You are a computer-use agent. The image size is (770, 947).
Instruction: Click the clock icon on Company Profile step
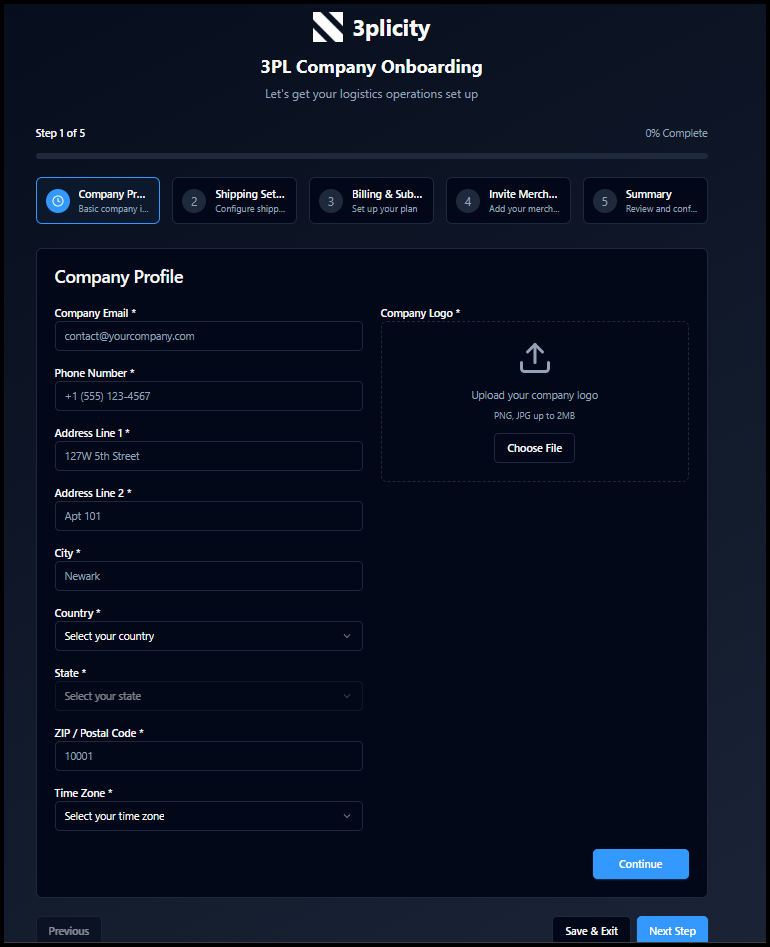click(x=58, y=201)
